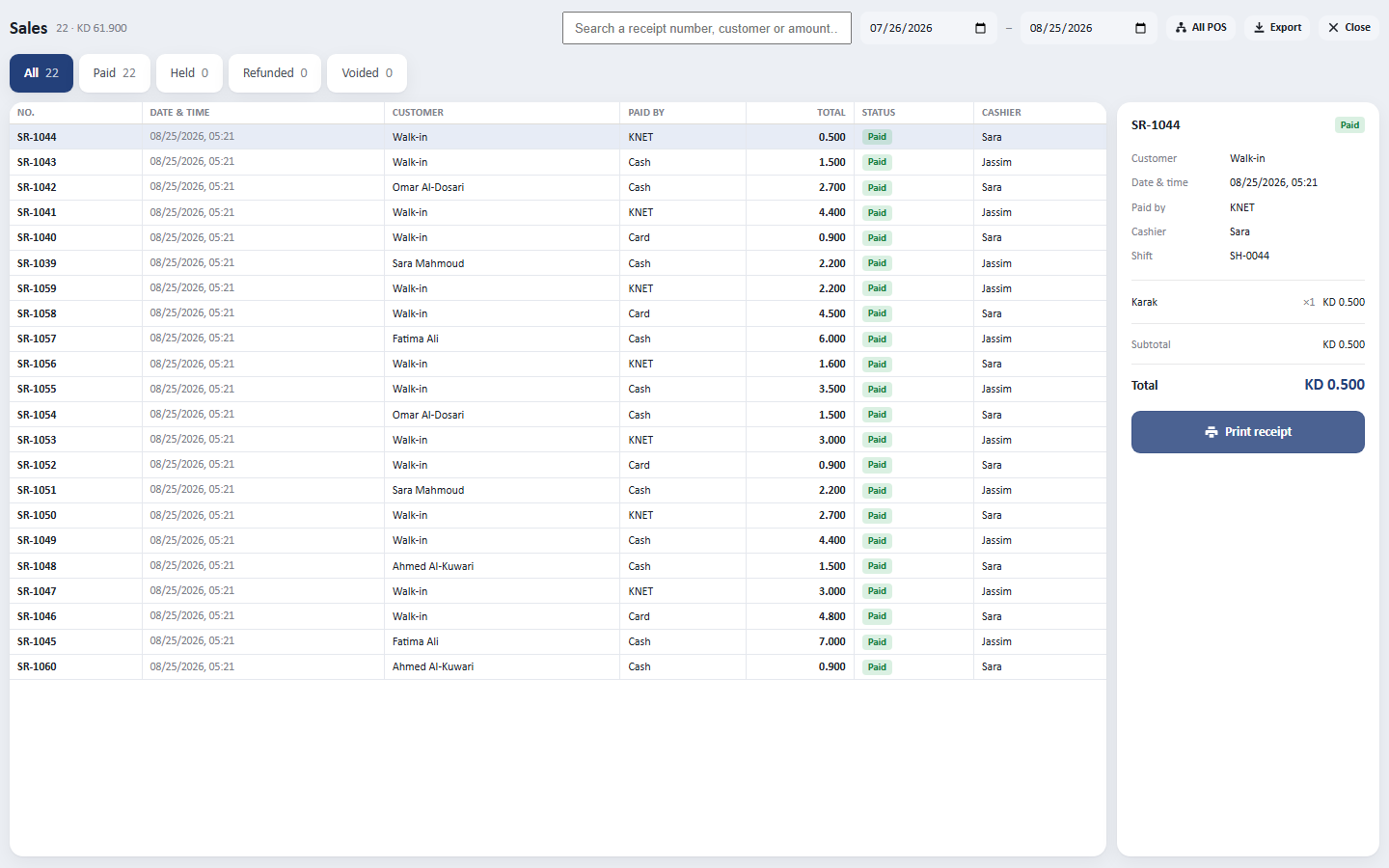The width and height of the screenshot is (1389, 868).
Task: Select receipt row SR-1052
Action: pyautogui.click(x=558, y=465)
